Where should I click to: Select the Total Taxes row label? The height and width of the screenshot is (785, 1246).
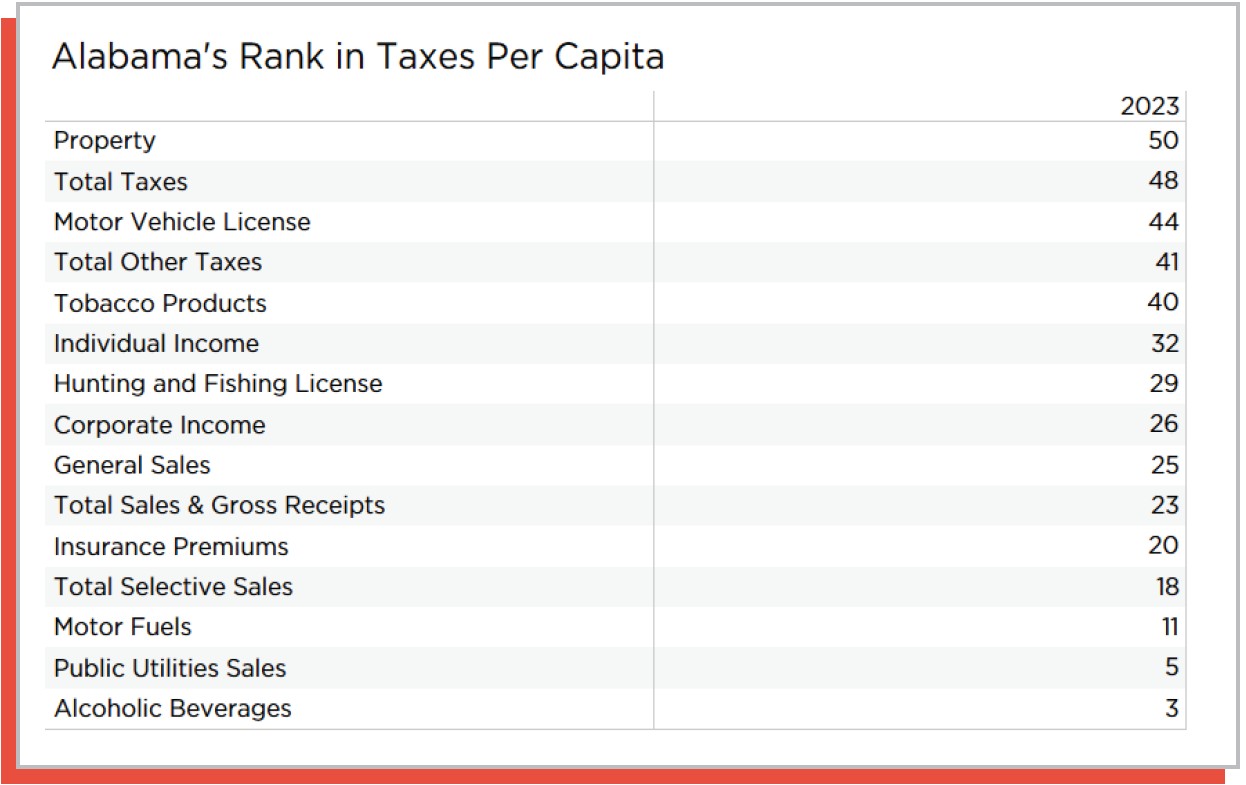pyautogui.click(x=121, y=182)
